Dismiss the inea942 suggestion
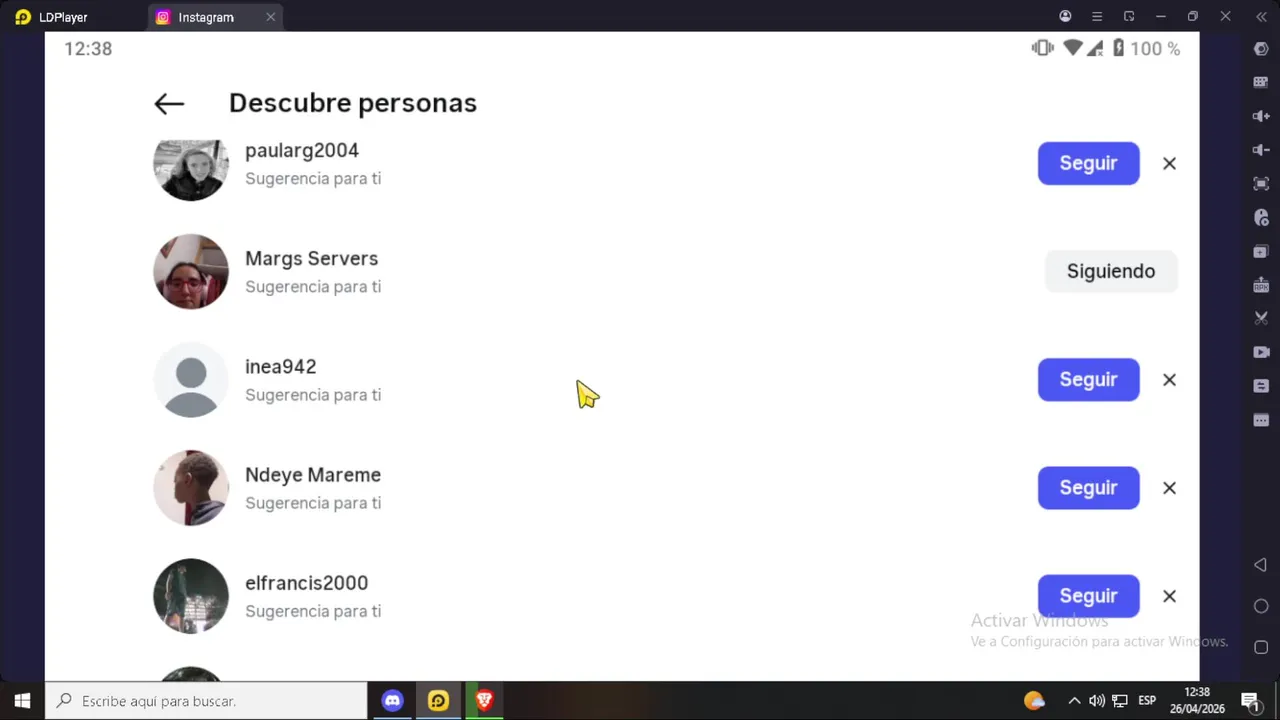This screenshot has height=720, width=1280. point(1169,380)
